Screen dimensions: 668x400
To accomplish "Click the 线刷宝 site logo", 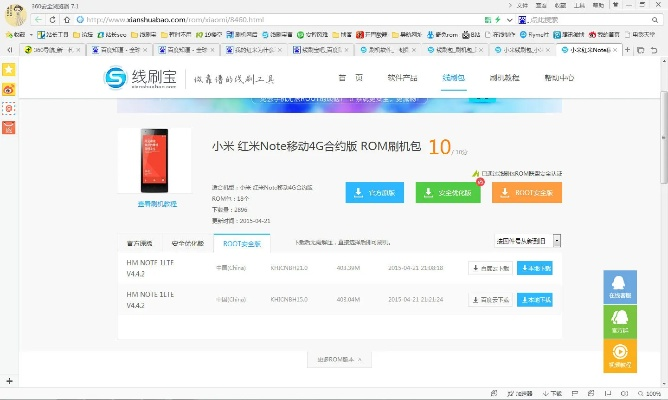I will (140, 78).
